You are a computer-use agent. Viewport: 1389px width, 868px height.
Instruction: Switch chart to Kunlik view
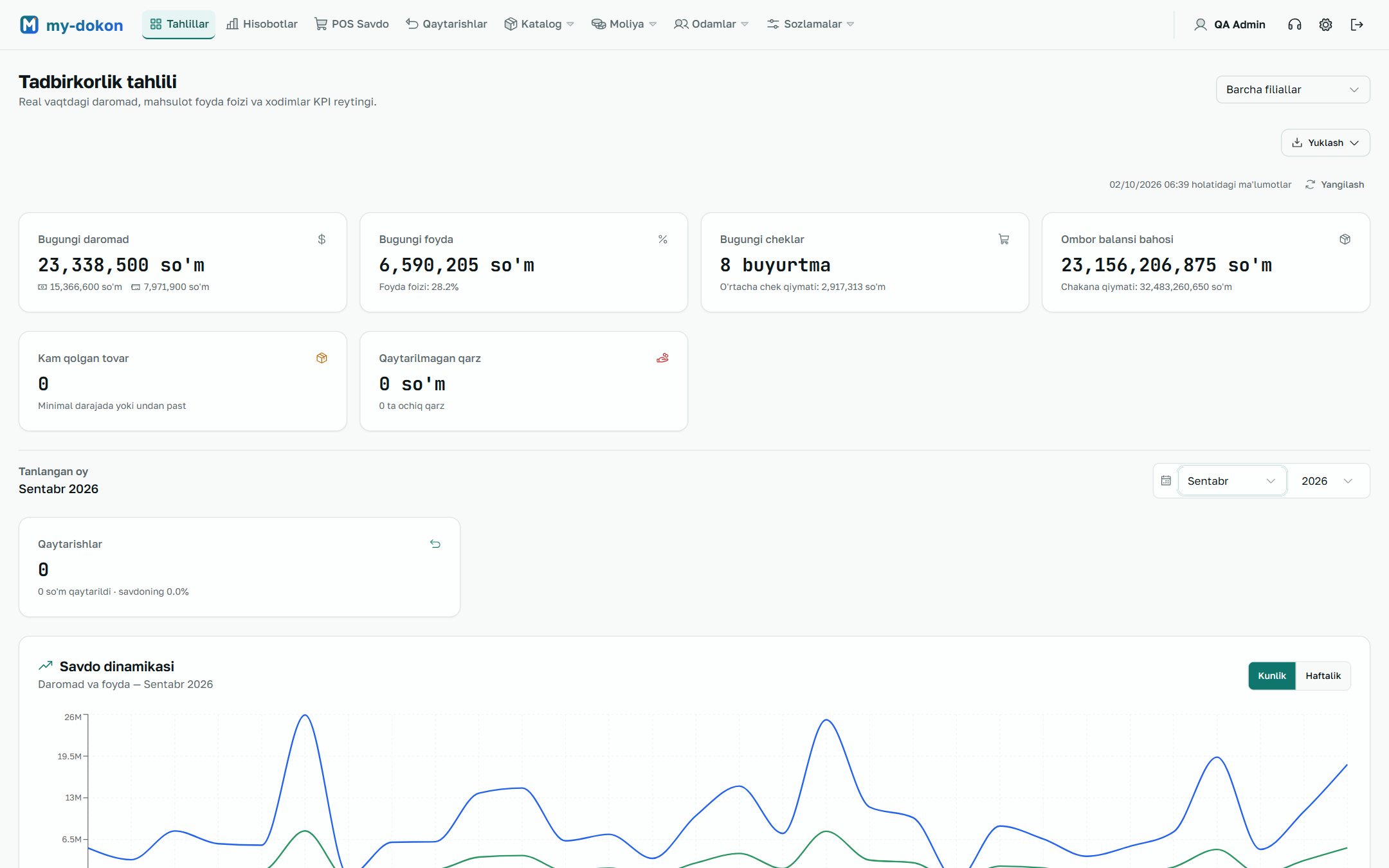click(x=1271, y=676)
